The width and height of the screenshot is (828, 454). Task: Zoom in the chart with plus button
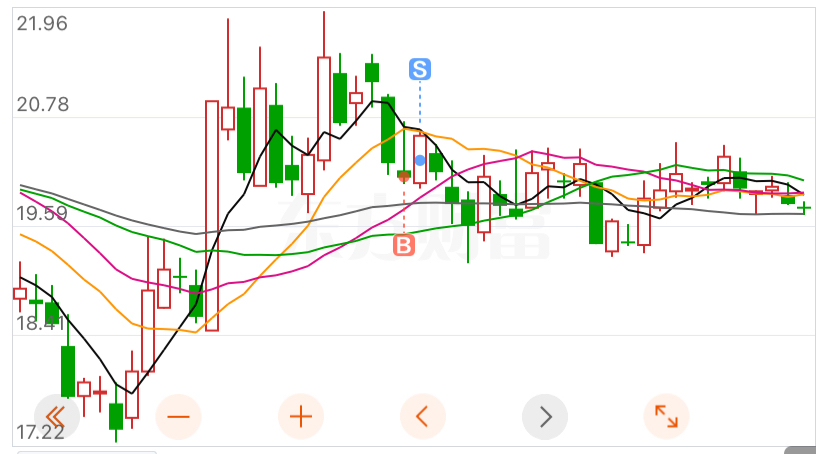(x=301, y=417)
